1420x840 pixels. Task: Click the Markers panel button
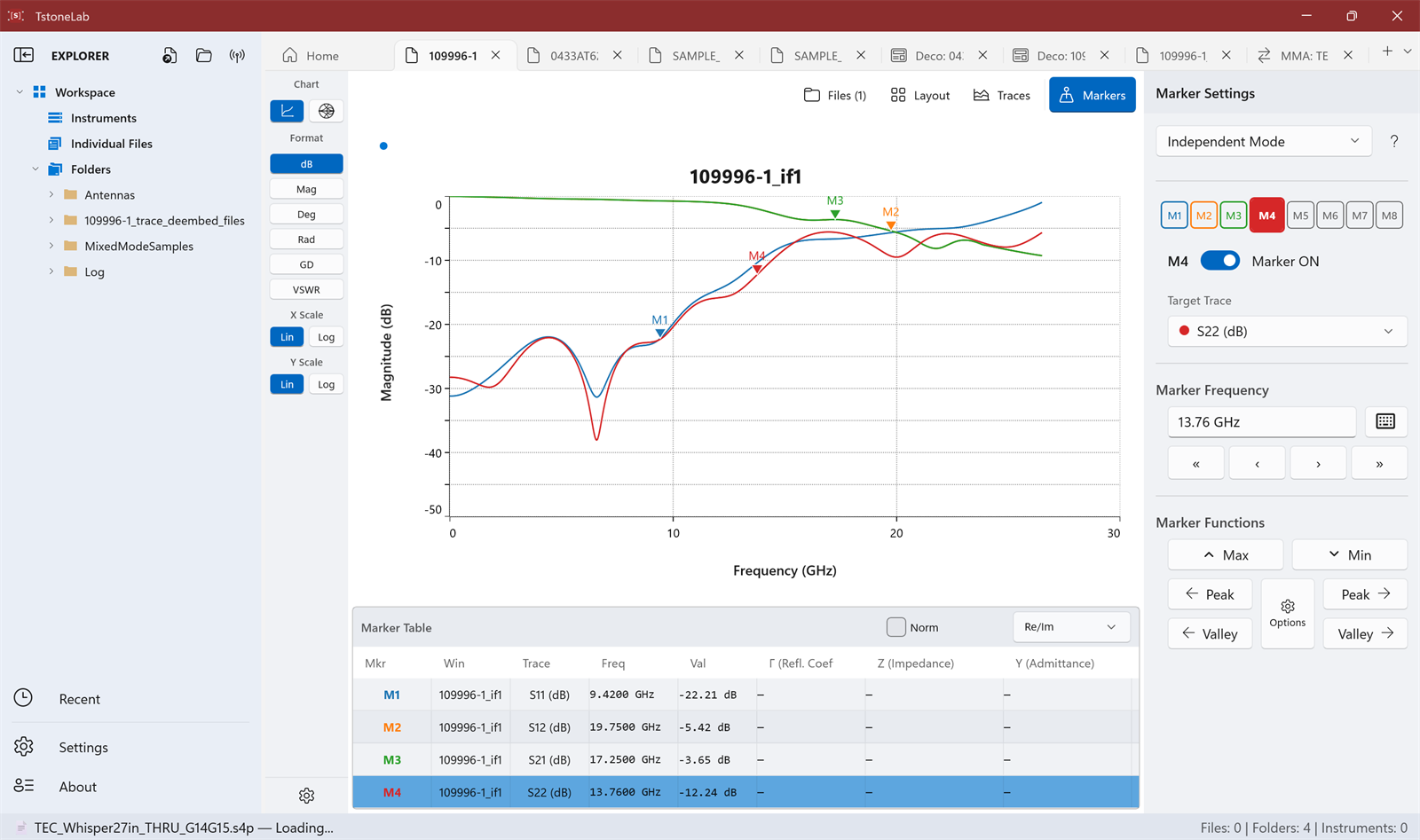(1093, 95)
